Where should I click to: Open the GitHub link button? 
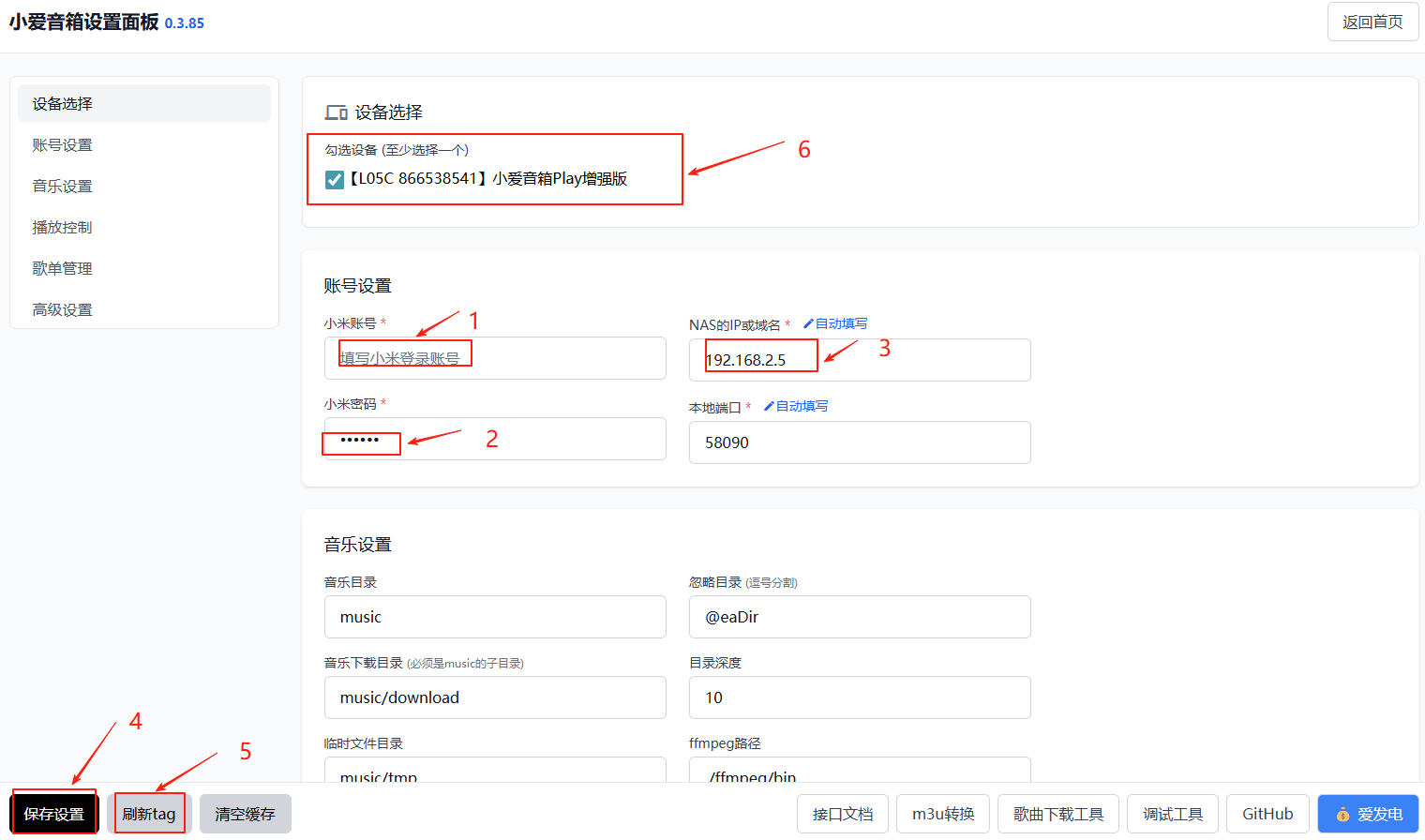coord(1267,814)
